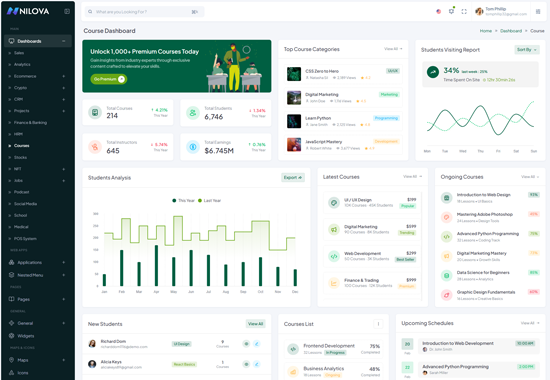Open the Podcast sidebar item
Viewport: 550px width, 380px height.
21,192
